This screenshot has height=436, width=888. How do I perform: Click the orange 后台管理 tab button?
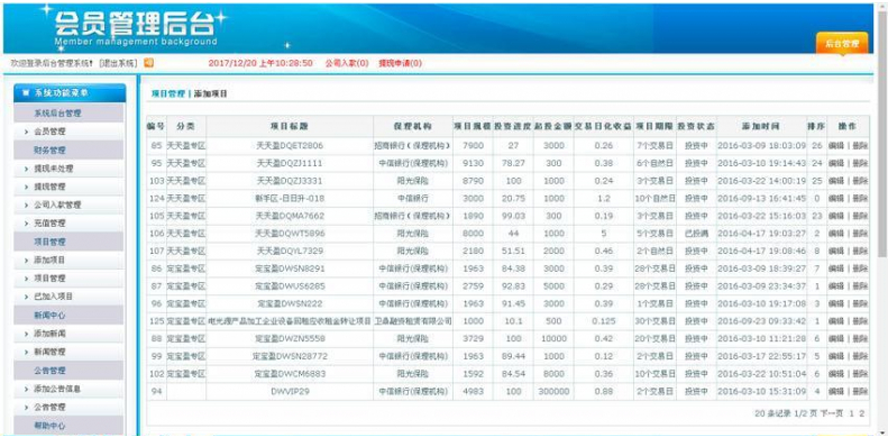click(842, 43)
